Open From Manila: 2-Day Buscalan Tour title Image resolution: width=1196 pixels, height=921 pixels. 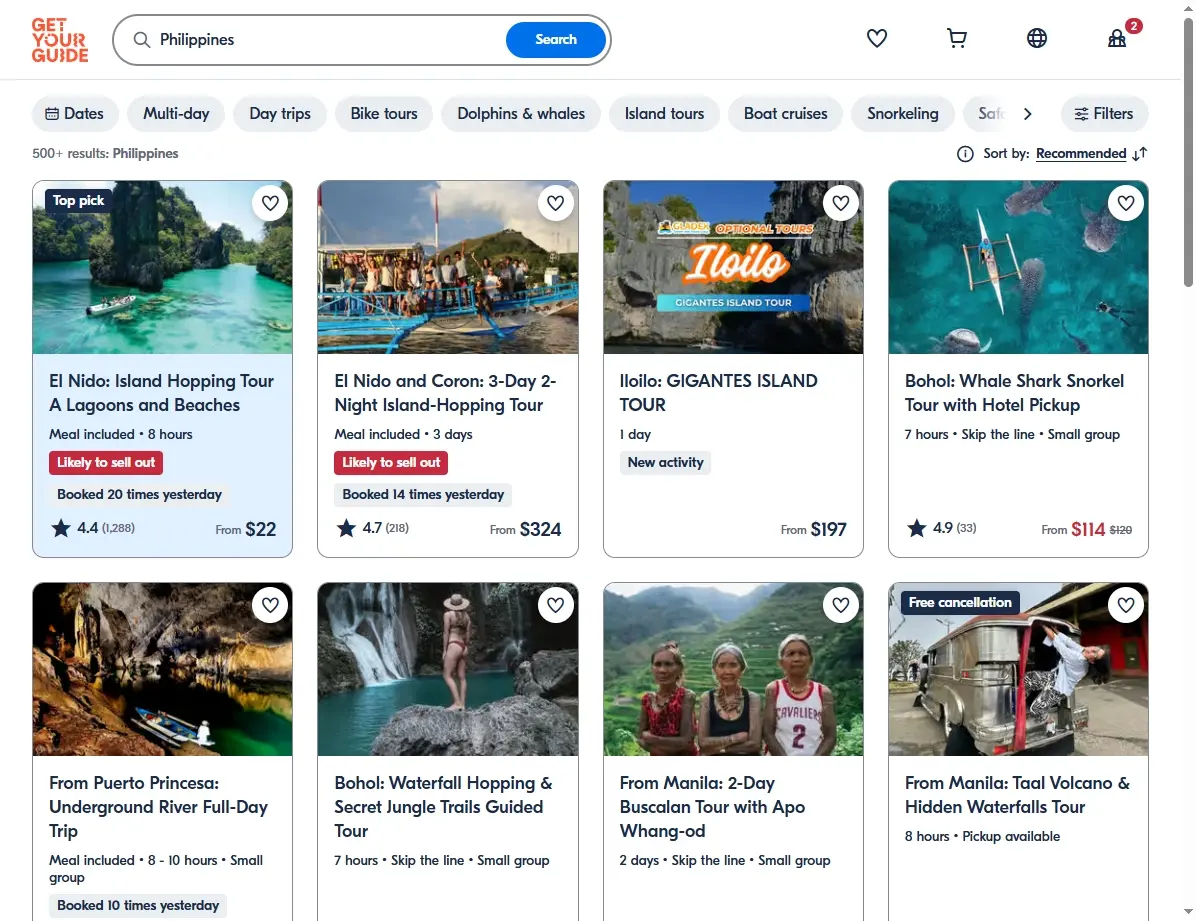coord(712,807)
